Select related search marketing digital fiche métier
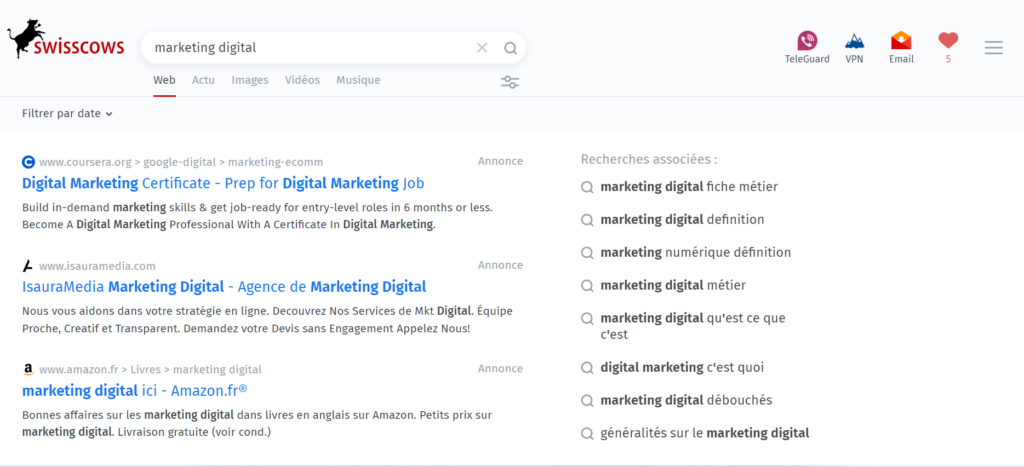Screen dimensions: 1024x467 point(688,187)
